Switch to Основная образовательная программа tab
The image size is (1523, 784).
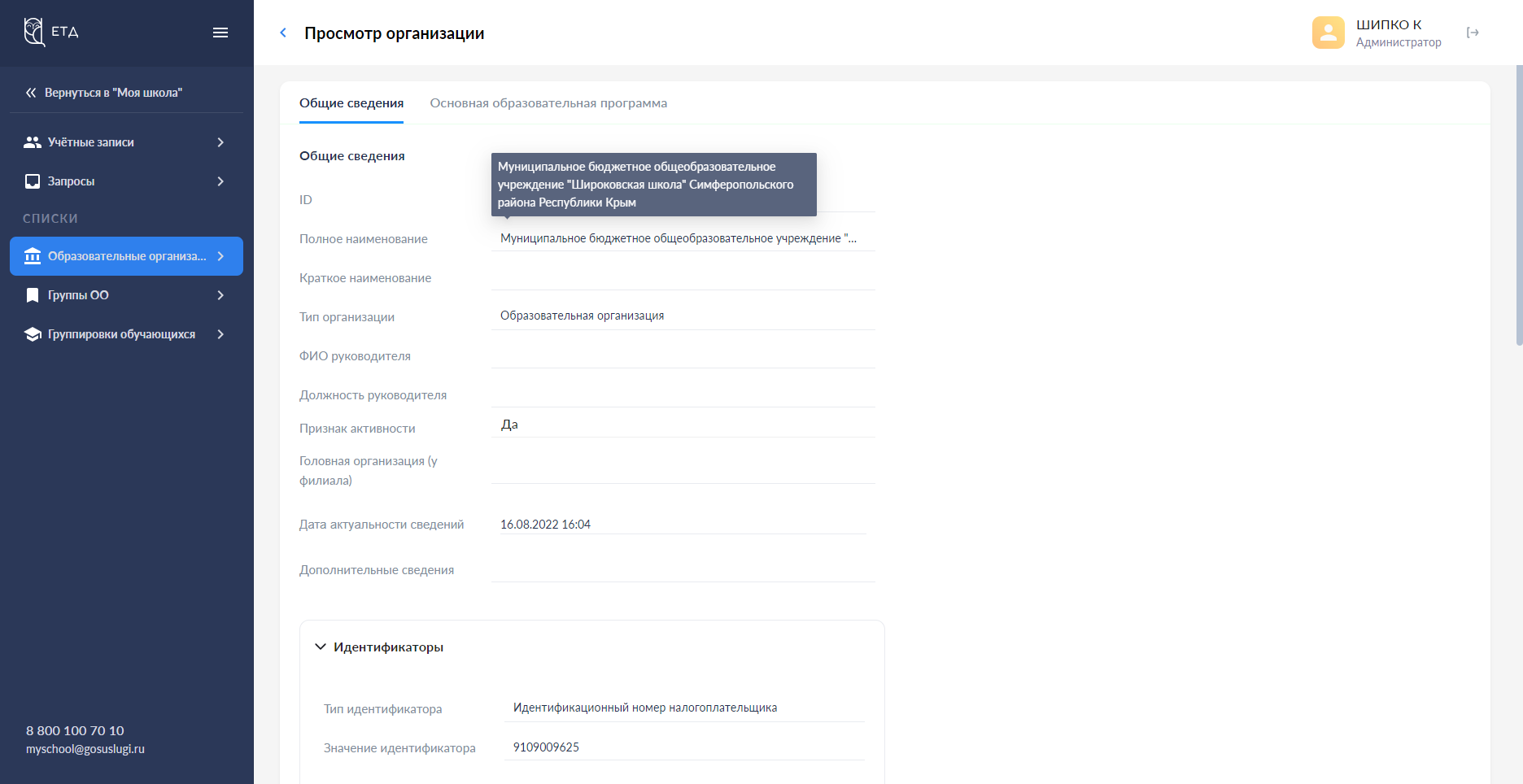[x=548, y=103]
